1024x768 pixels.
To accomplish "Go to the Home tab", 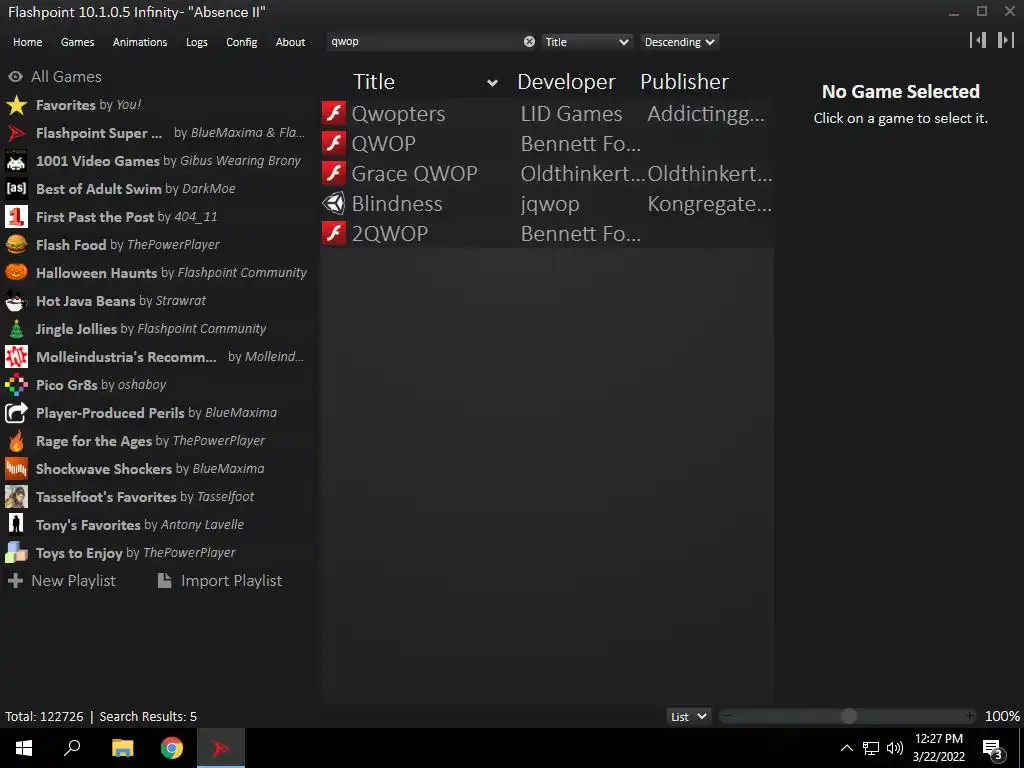I will (x=27, y=42).
